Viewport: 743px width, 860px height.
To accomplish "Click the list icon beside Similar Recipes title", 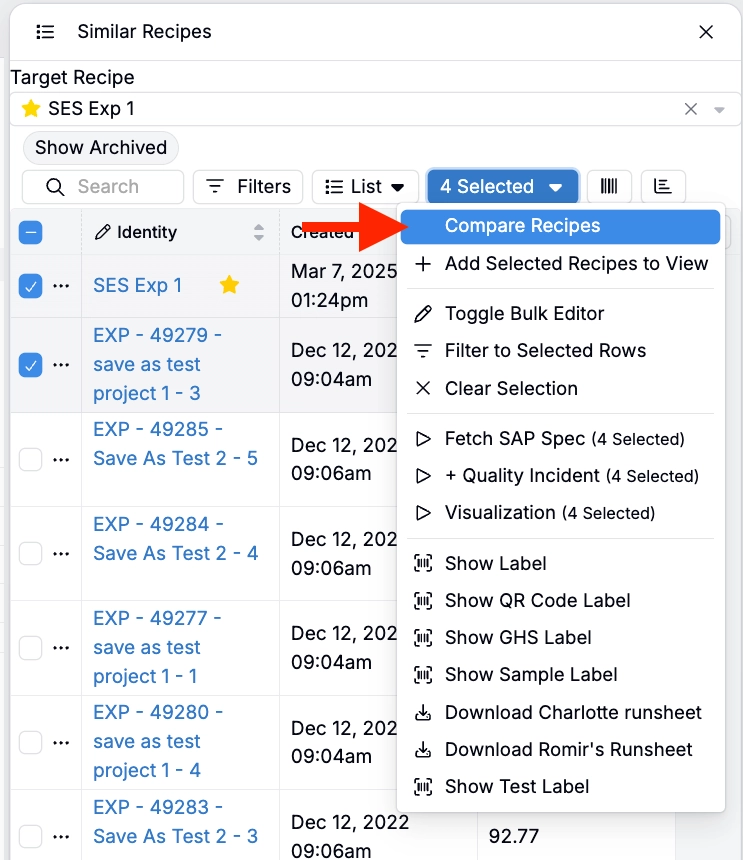I will tap(45, 32).
